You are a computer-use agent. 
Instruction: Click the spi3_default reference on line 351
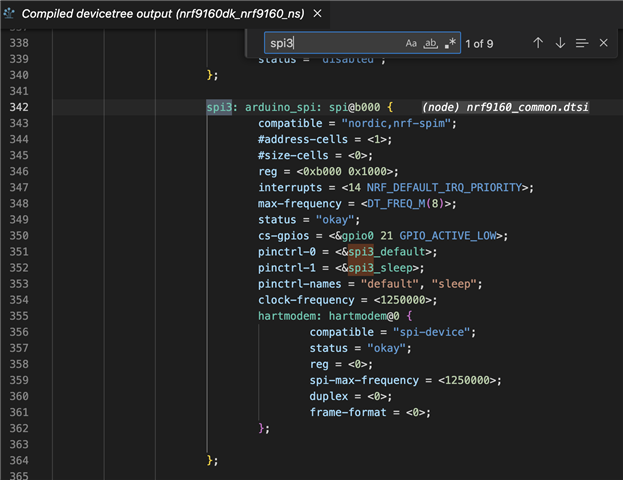click(387, 252)
